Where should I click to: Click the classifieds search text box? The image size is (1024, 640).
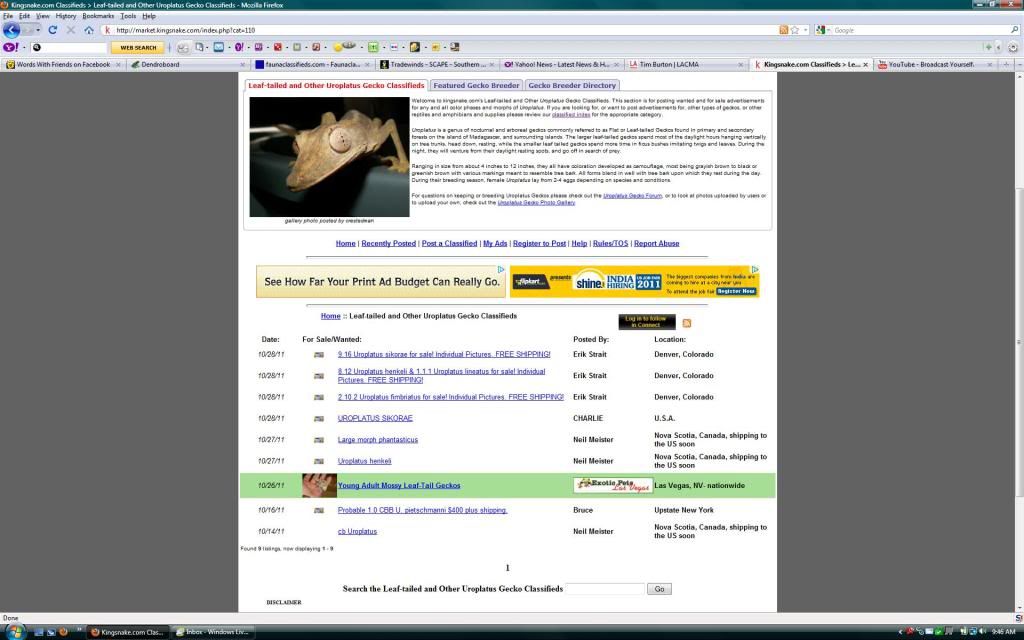click(x=605, y=589)
